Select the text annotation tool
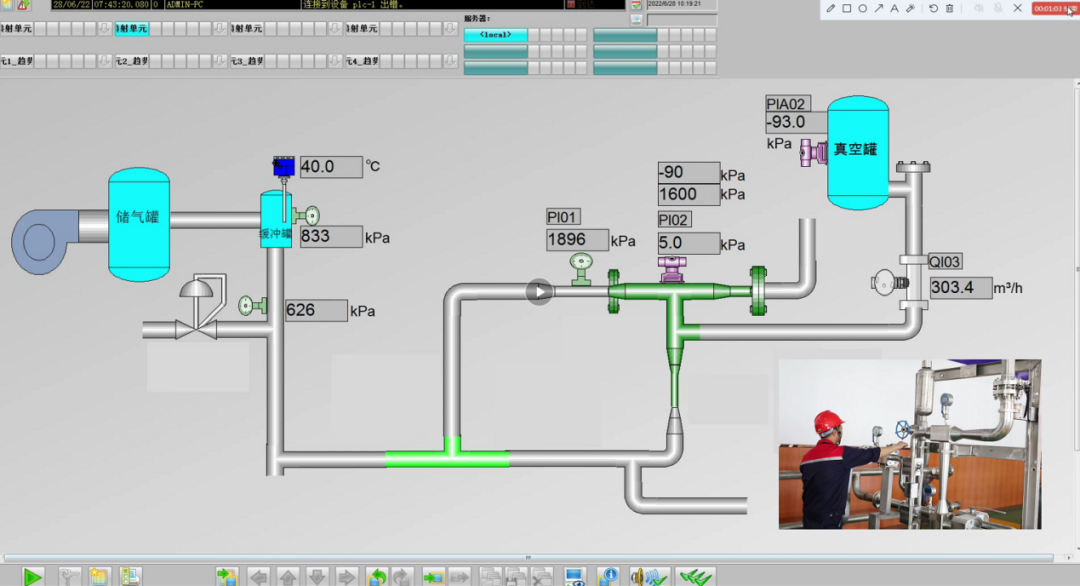Screen dimensions: 1080x586 894,8
